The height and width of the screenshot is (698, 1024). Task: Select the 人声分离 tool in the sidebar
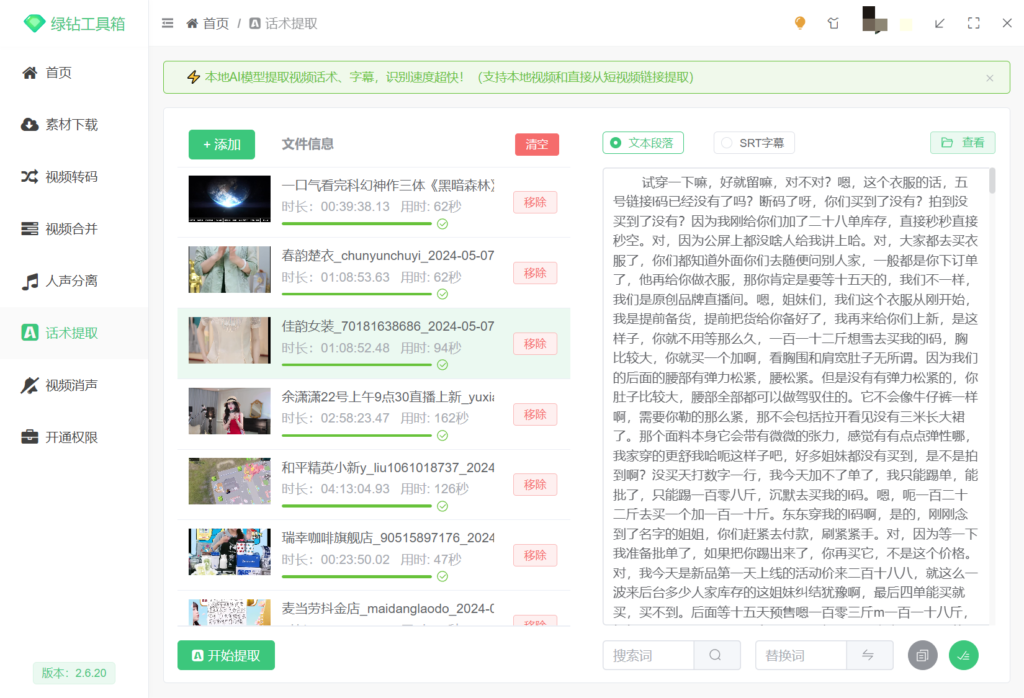[73, 281]
